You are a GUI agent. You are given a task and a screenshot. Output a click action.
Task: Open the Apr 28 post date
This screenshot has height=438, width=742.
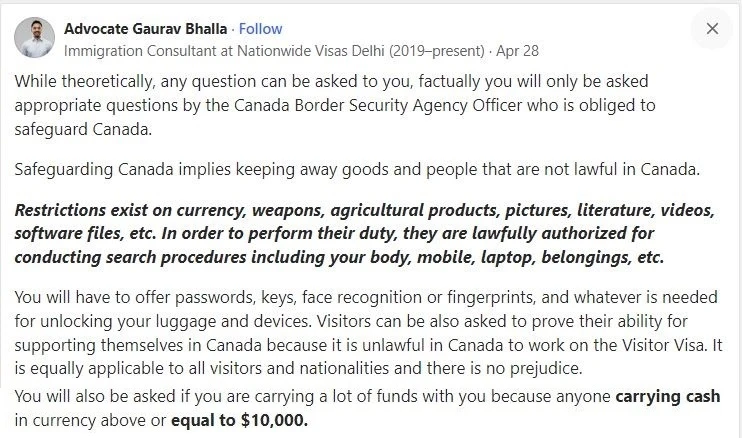click(517, 51)
